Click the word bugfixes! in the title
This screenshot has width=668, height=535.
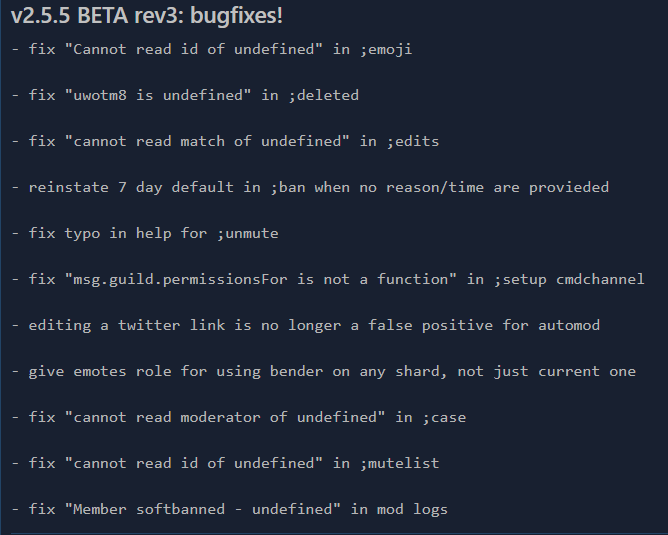tap(236, 16)
